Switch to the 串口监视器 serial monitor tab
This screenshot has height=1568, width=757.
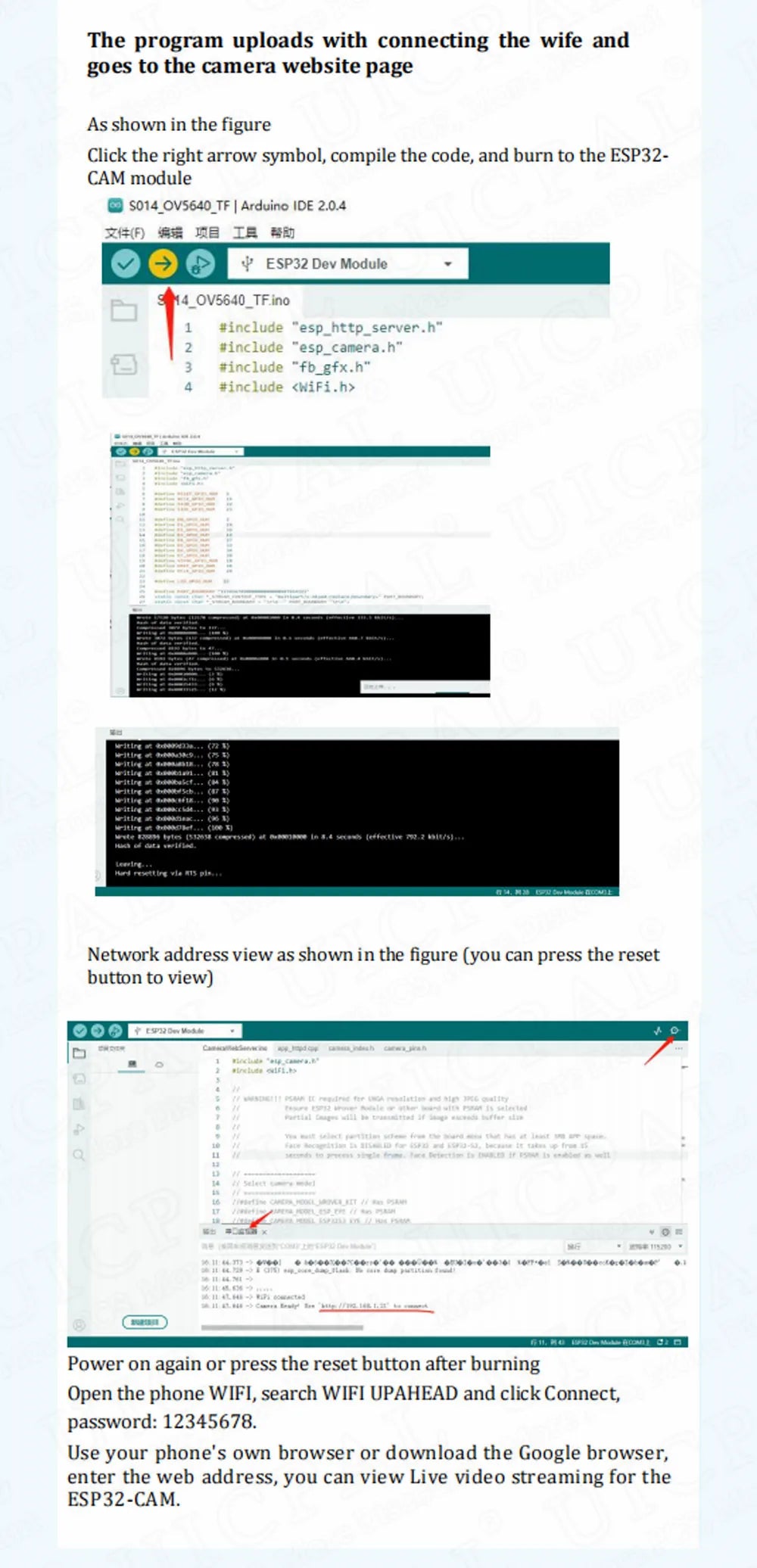pyautogui.click(x=241, y=1232)
